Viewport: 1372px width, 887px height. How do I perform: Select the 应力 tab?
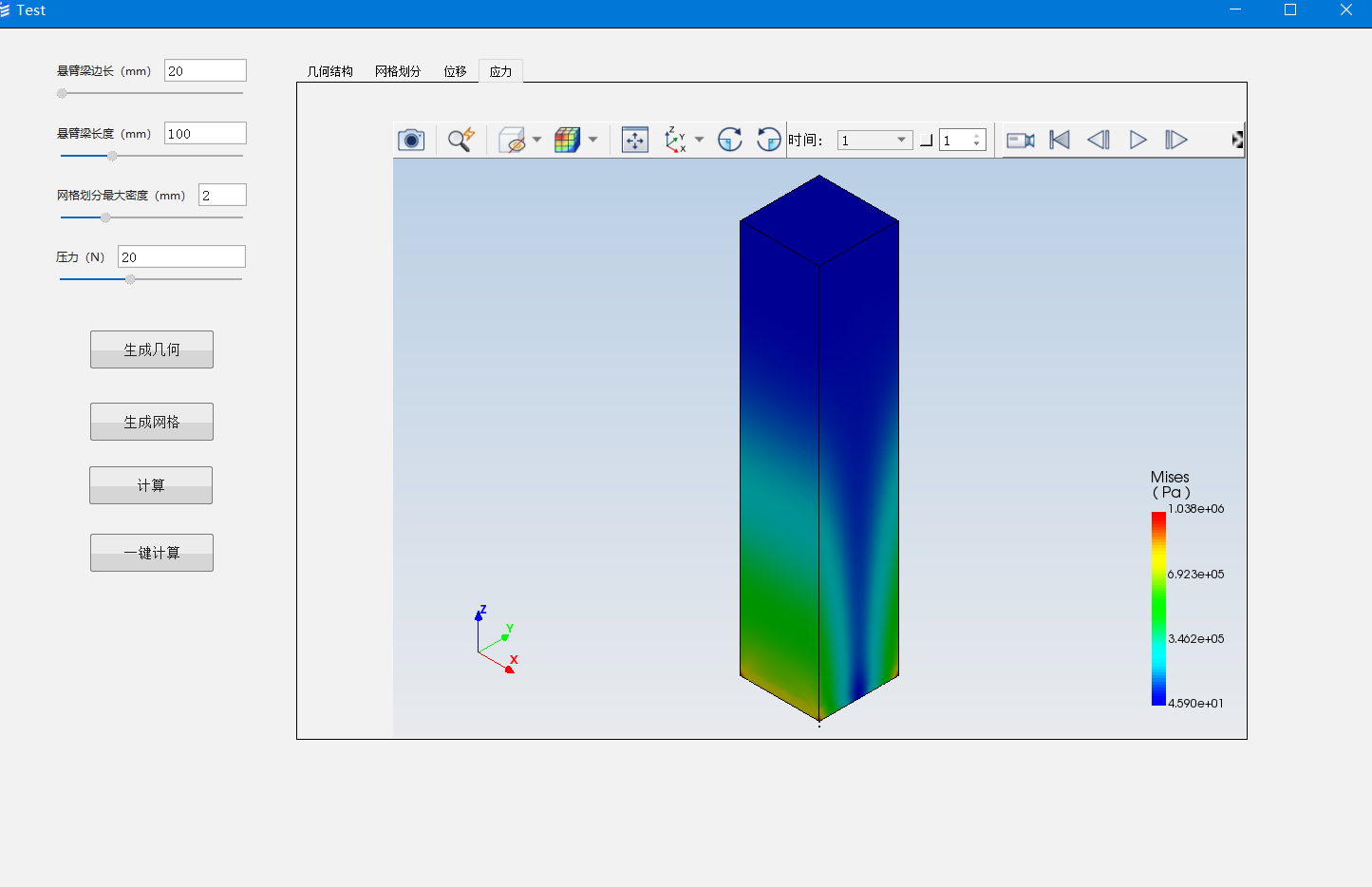(x=500, y=71)
